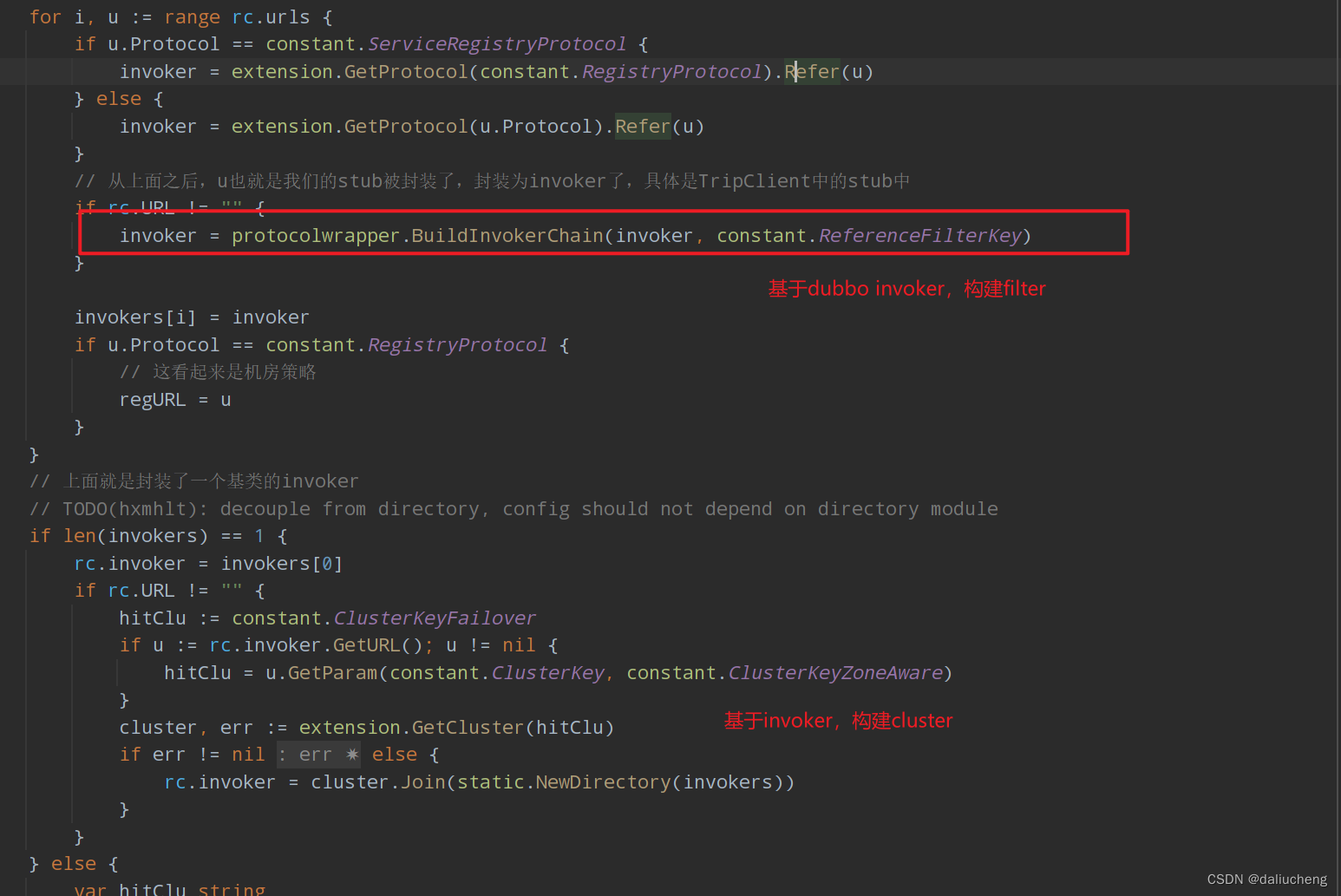
Task: Click the GetCluster function call
Action: (468, 728)
